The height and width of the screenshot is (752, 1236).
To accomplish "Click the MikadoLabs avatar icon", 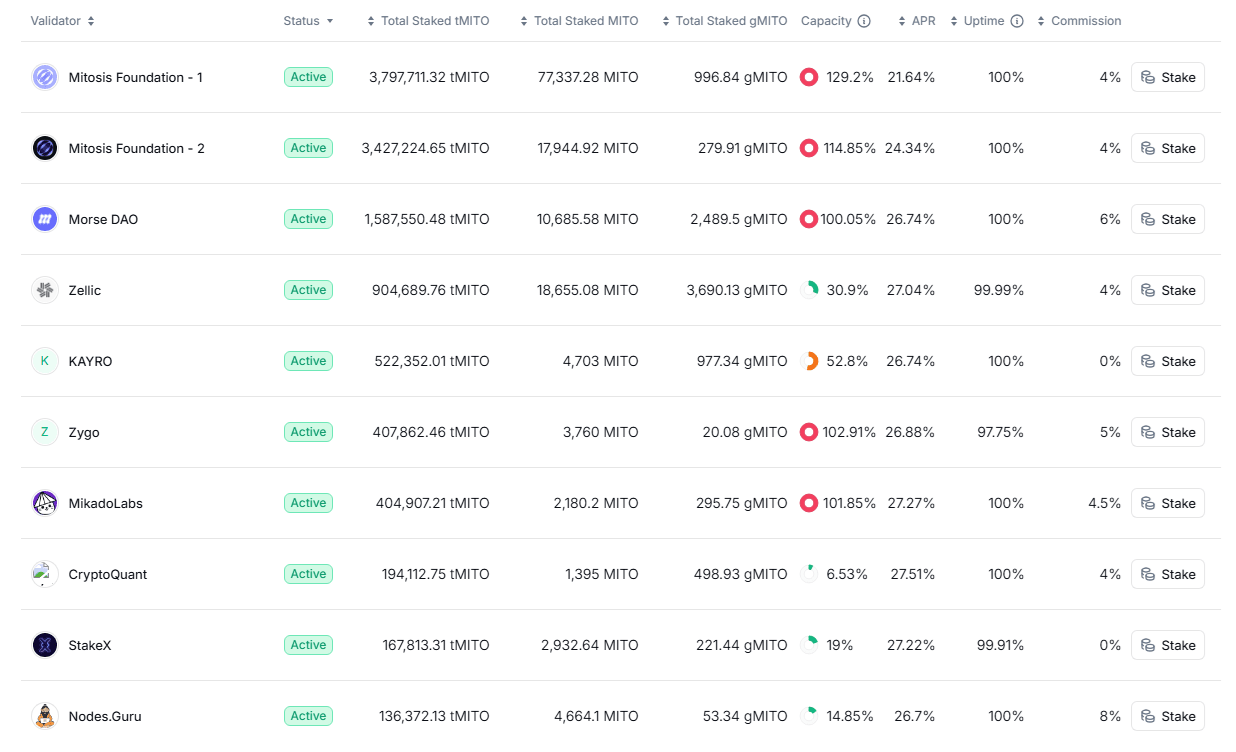I will 45,503.
